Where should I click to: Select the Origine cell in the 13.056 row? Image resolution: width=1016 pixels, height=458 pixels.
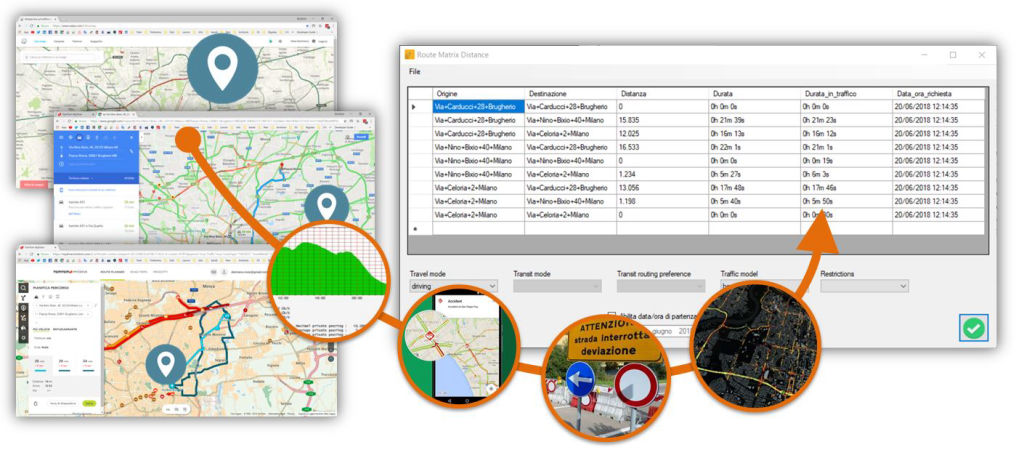[478, 188]
